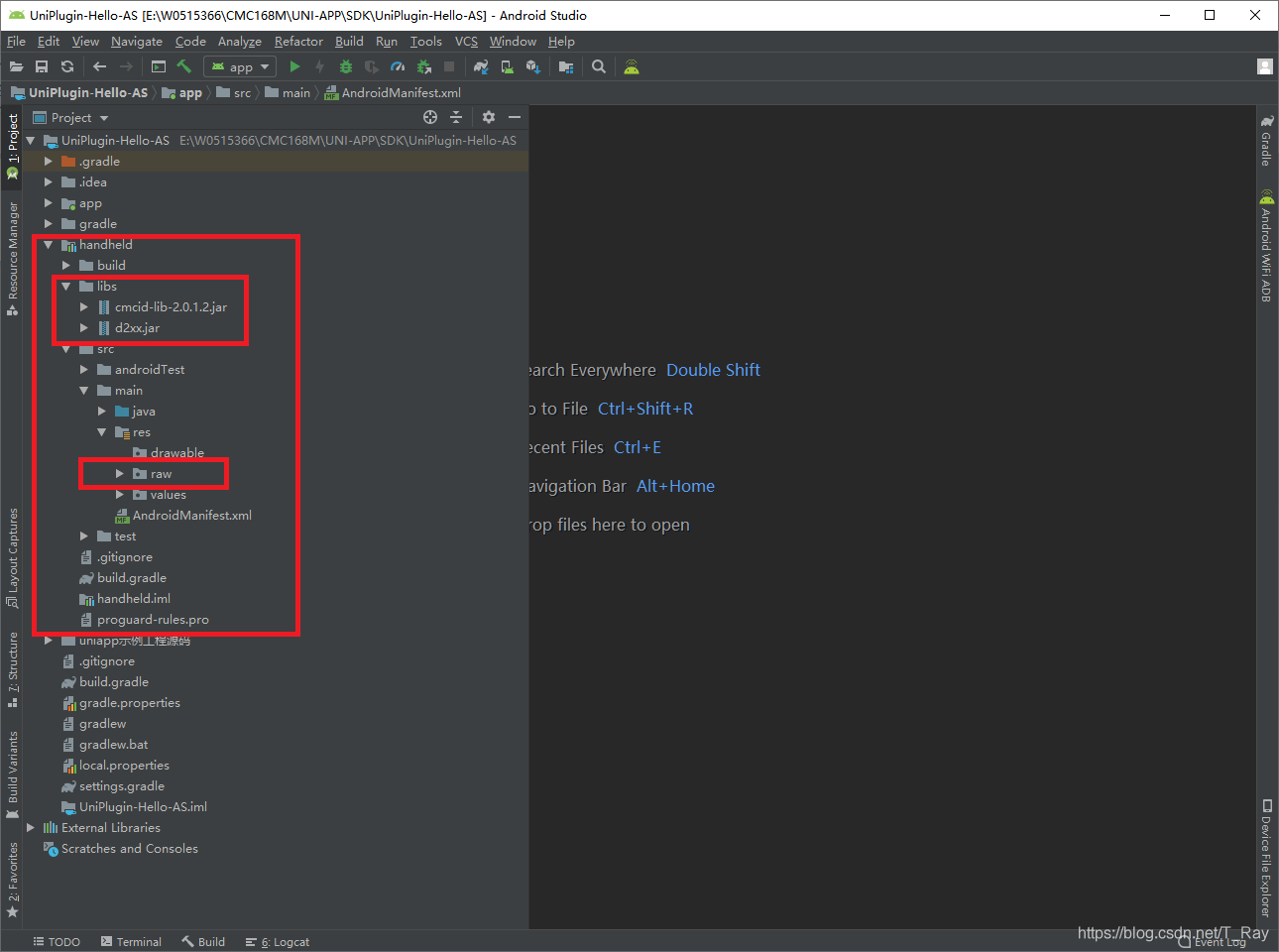Open the Refactor menu
1279x952 pixels.
[x=298, y=42]
